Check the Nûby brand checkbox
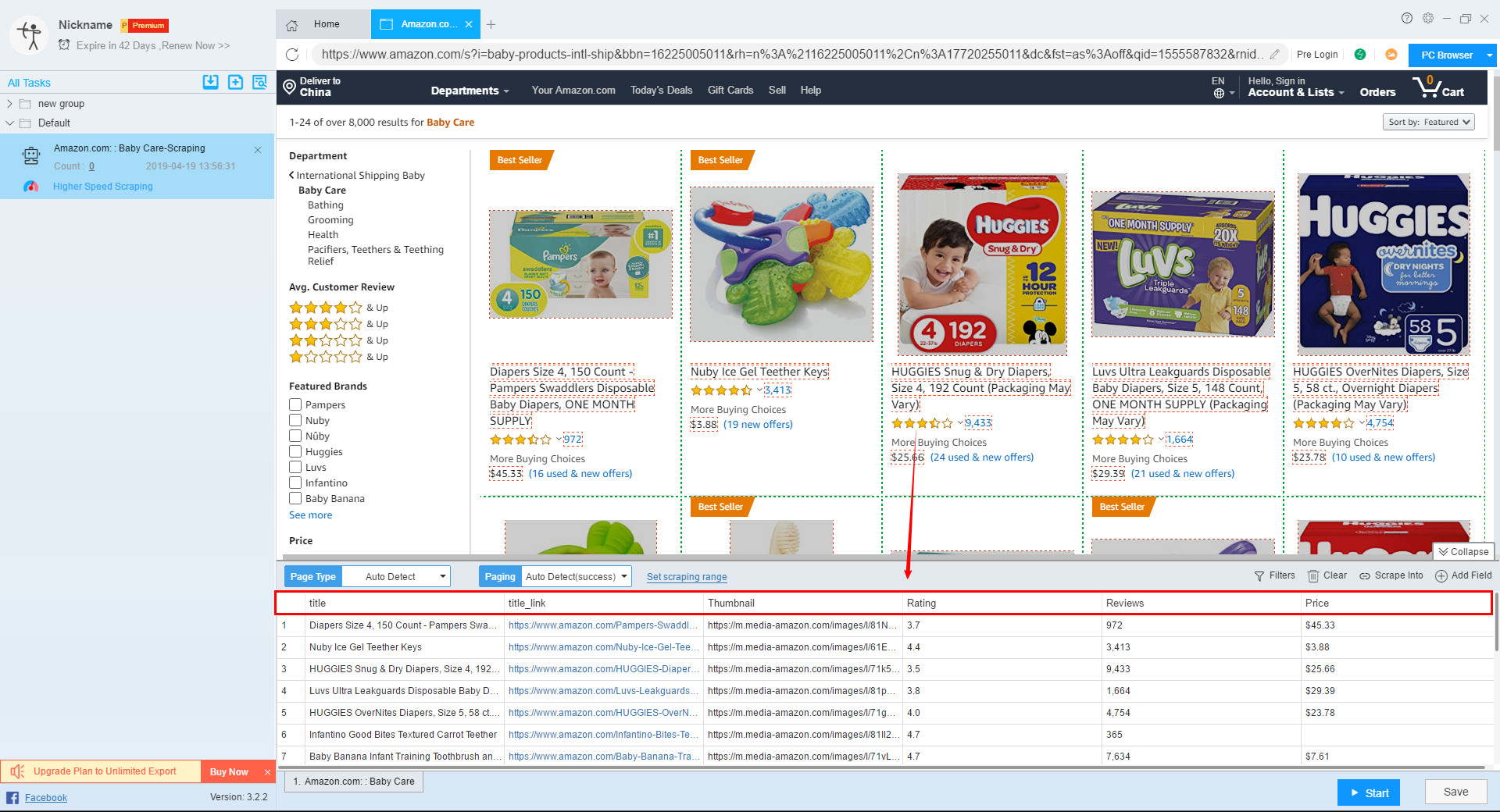Screen dimensions: 1500x812 pos(295,436)
